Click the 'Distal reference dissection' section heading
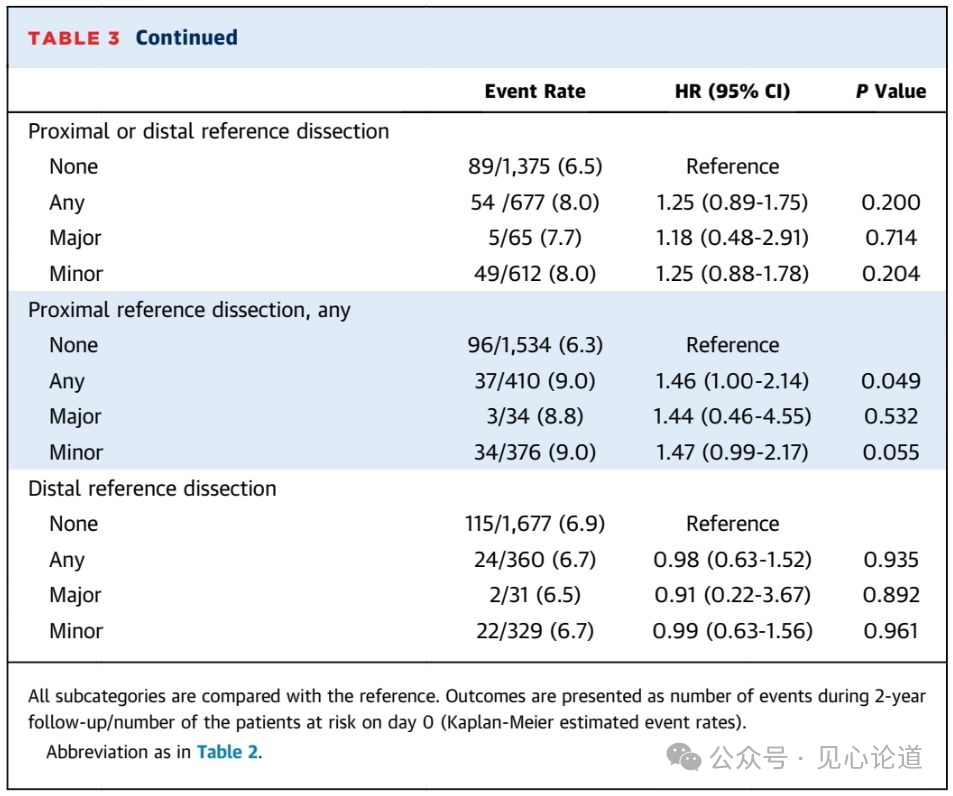The width and height of the screenshot is (953, 796). 152,489
